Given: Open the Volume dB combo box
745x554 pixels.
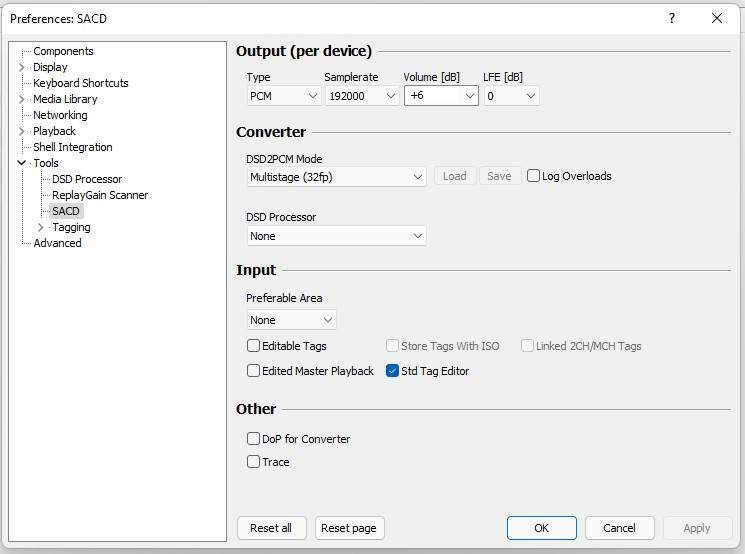Looking at the screenshot, I should [441, 96].
